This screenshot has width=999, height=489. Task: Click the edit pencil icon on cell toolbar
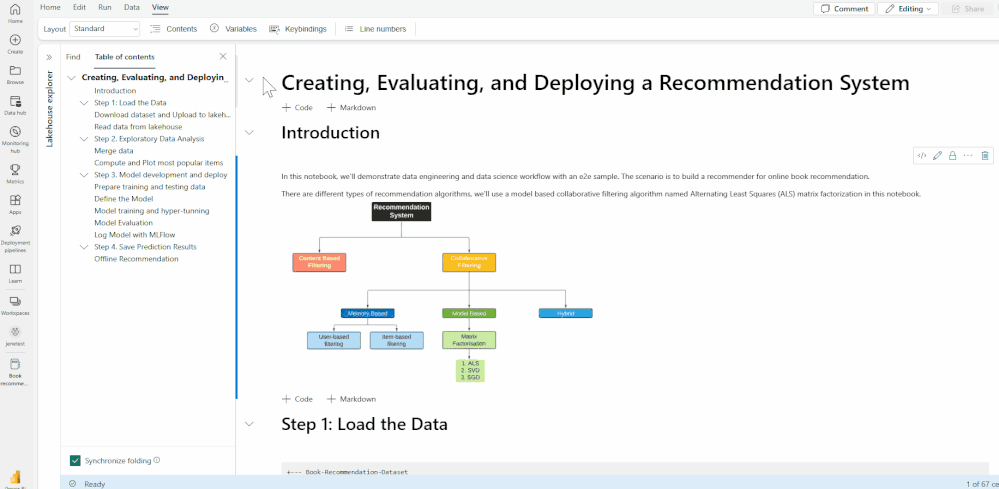(x=937, y=155)
